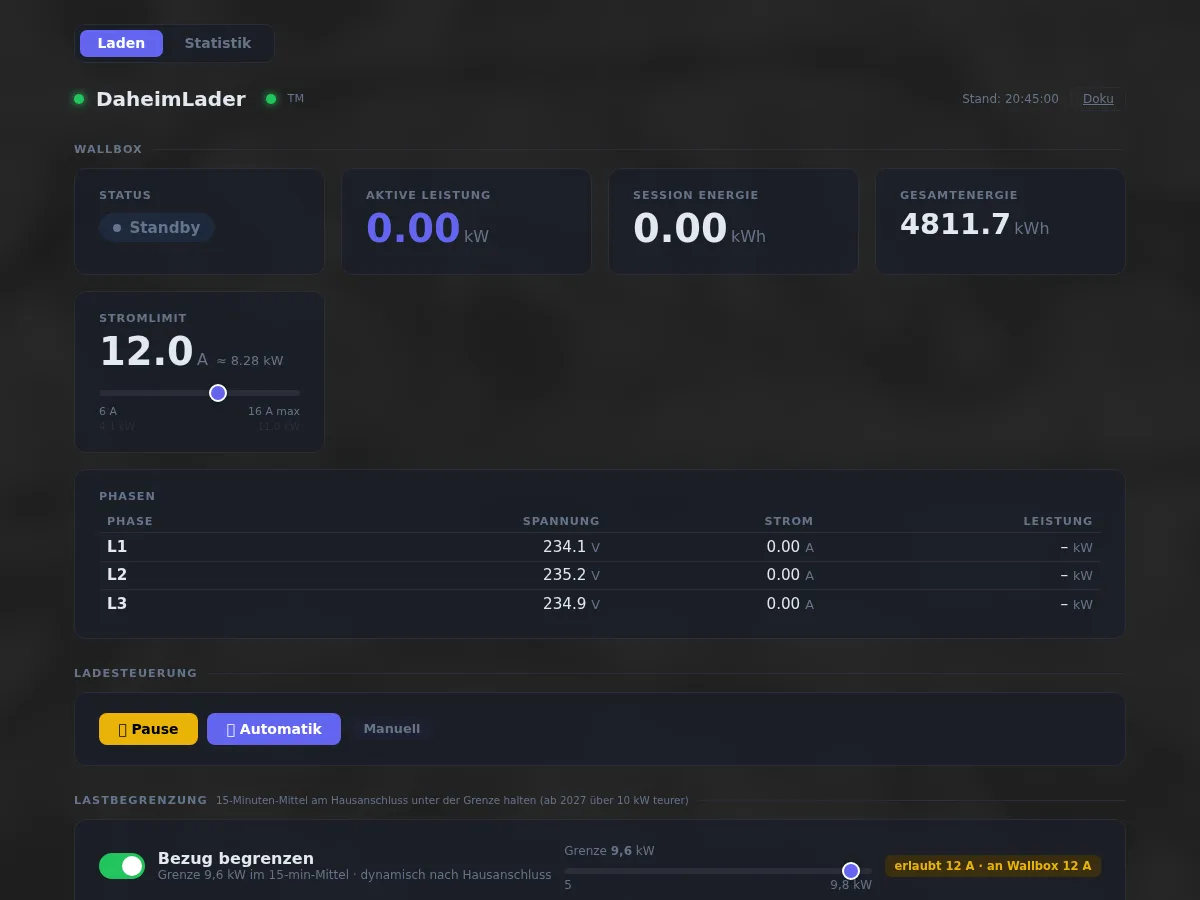Open the Doku link
Viewport: 1200px width, 900px height.
point(1098,99)
